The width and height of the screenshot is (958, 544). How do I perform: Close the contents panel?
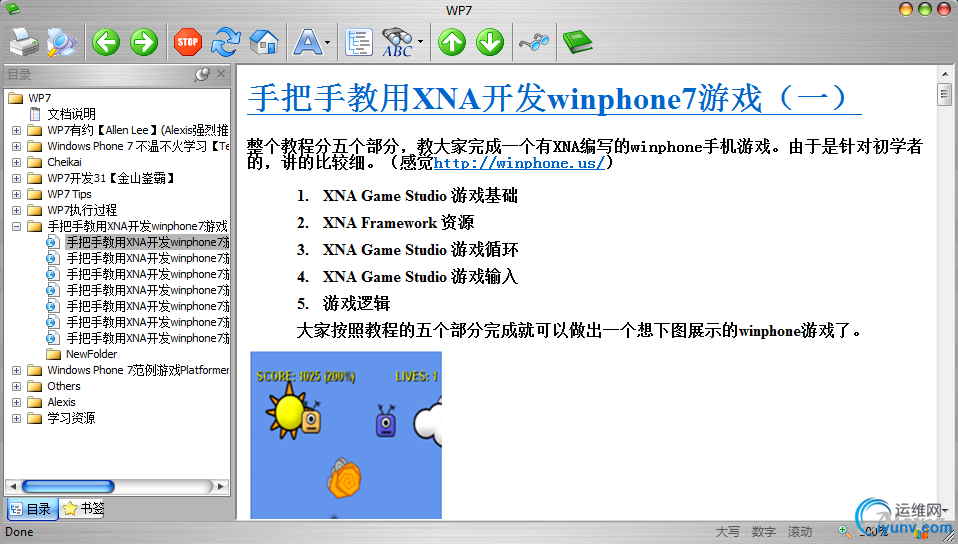[221, 73]
